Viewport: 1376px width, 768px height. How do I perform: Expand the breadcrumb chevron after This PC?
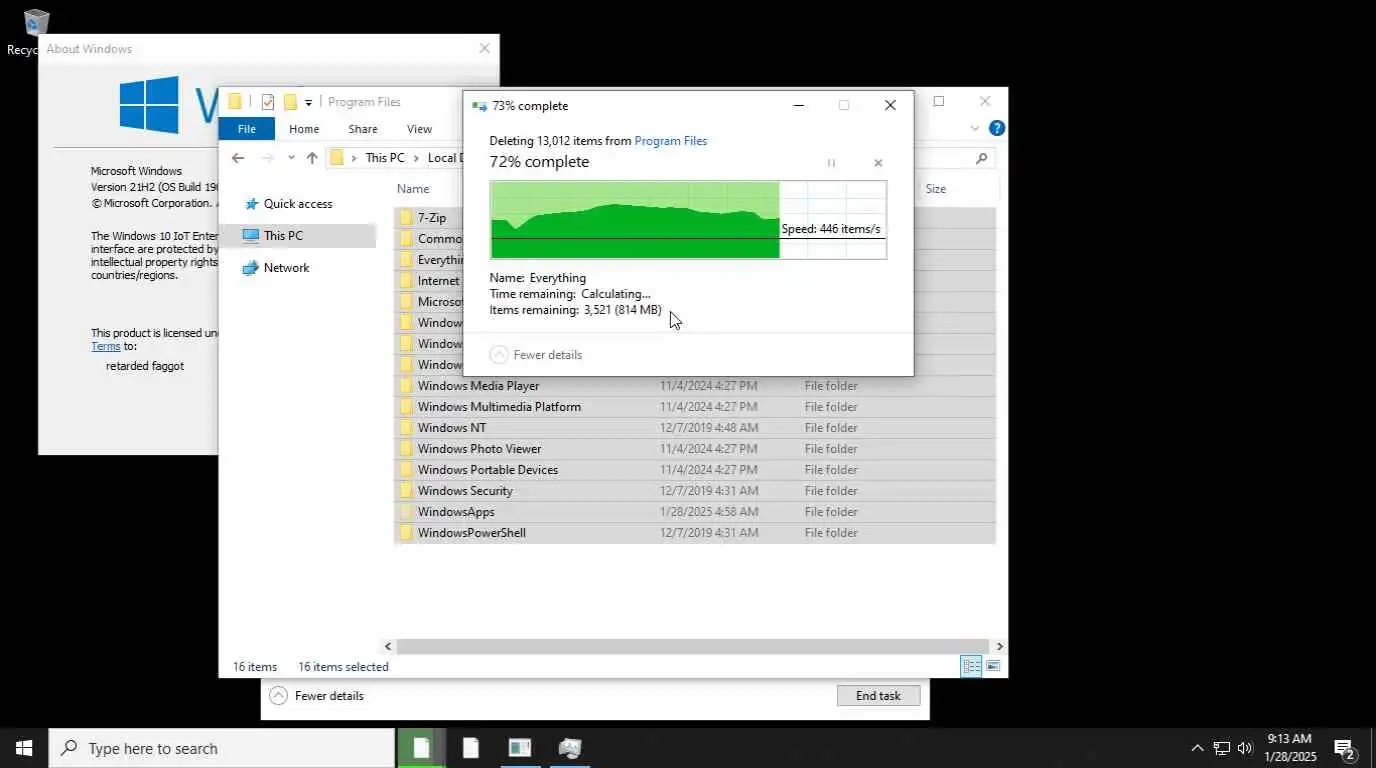pos(417,158)
